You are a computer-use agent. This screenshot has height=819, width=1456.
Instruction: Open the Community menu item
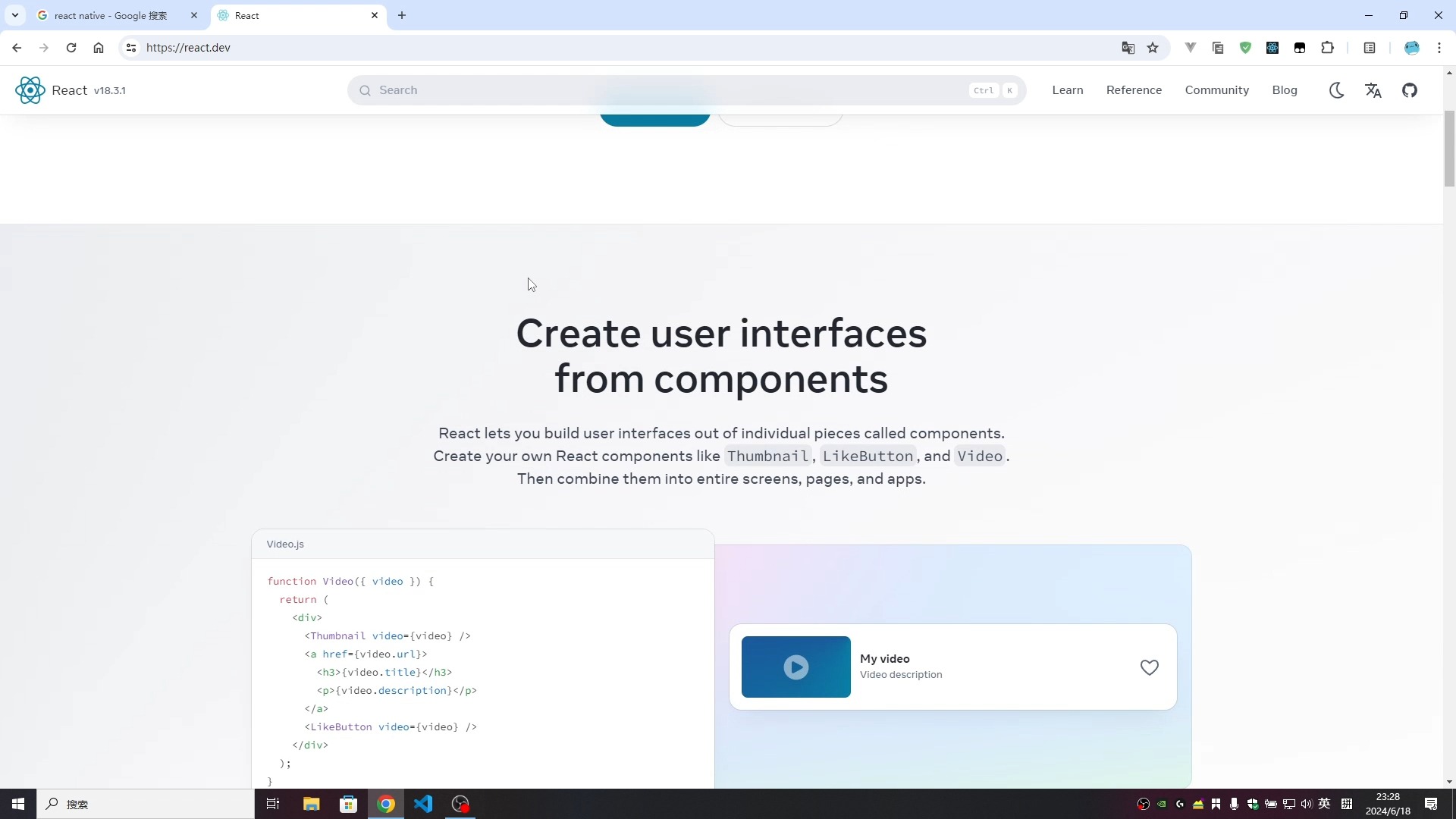click(x=1216, y=90)
